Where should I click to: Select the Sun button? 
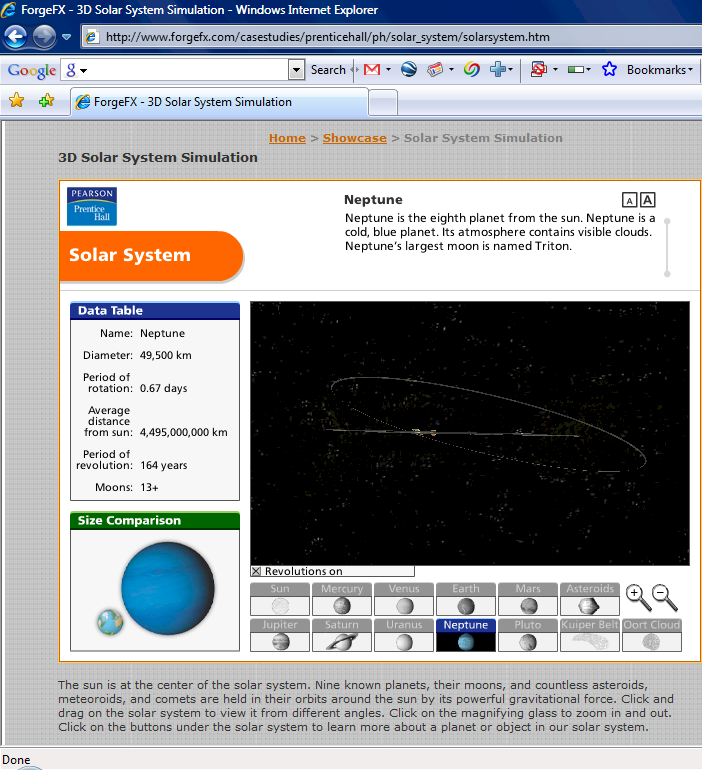[280, 599]
